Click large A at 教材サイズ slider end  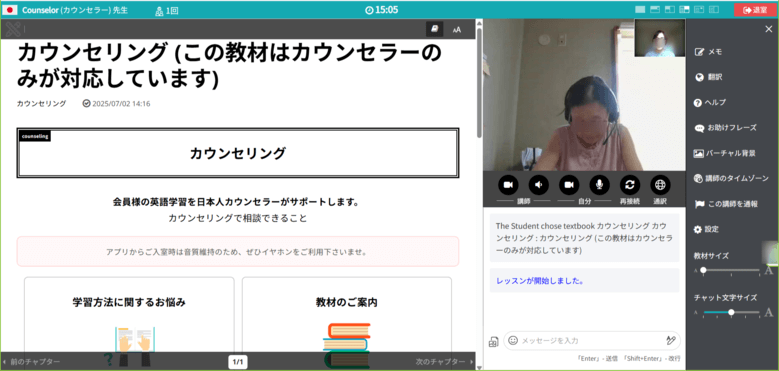click(769, 270)
